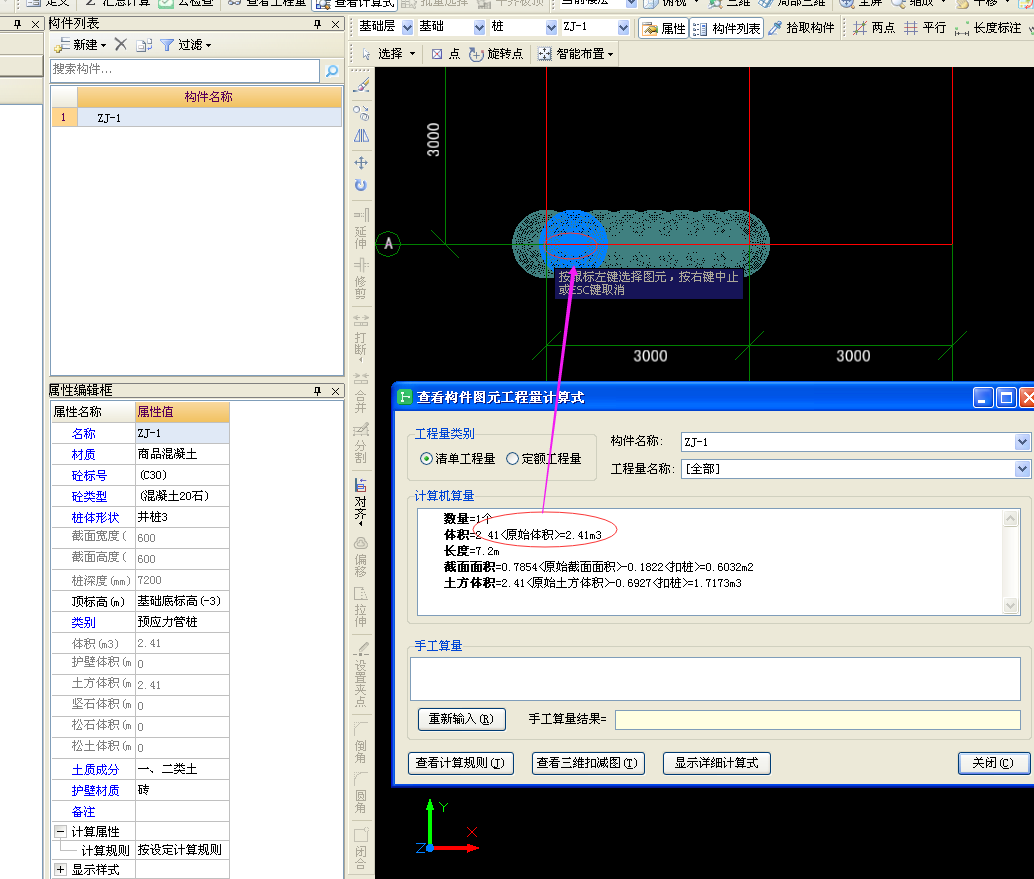Image resolution: width=1034 pixels, height=879 pixels.
Task: Click the copy component icon before 过滤
Action: pos(144,45)
